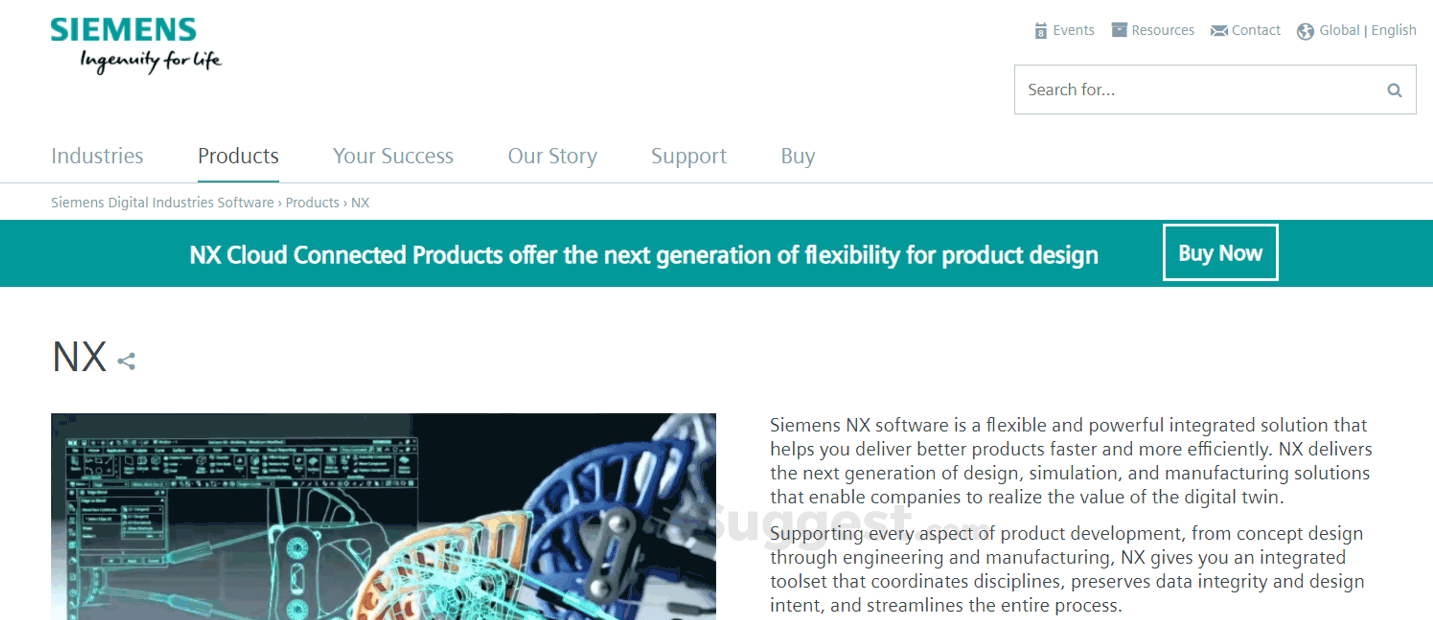
Task: Click the Global | English language link
Action: tap(1368, 30)
